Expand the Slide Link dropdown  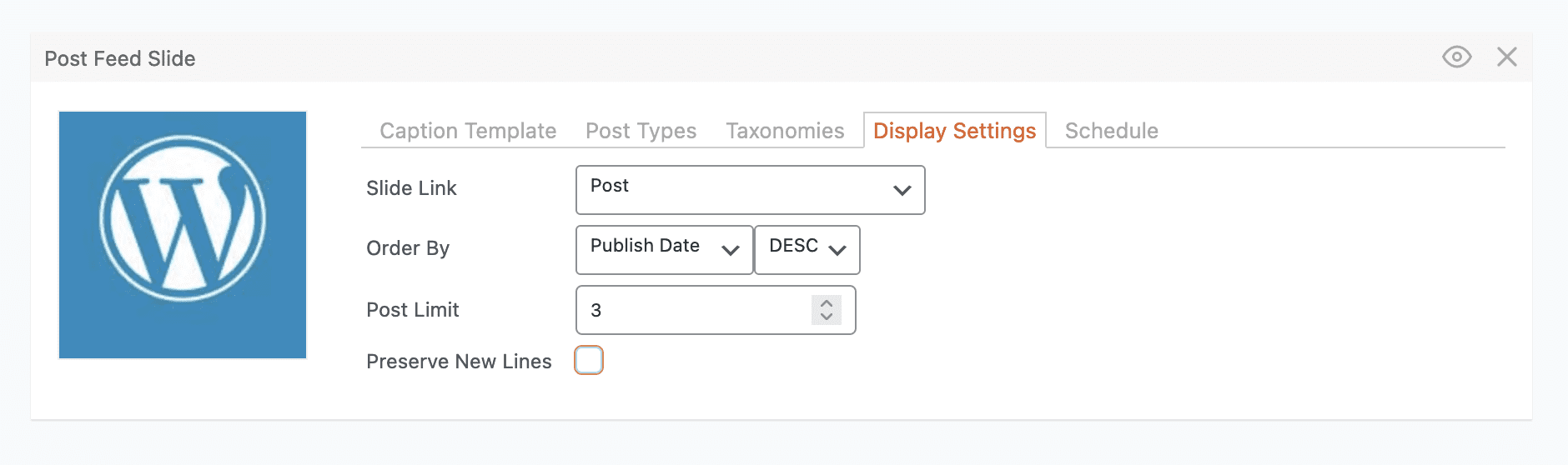pyautogui.click(x=750, y=190)
